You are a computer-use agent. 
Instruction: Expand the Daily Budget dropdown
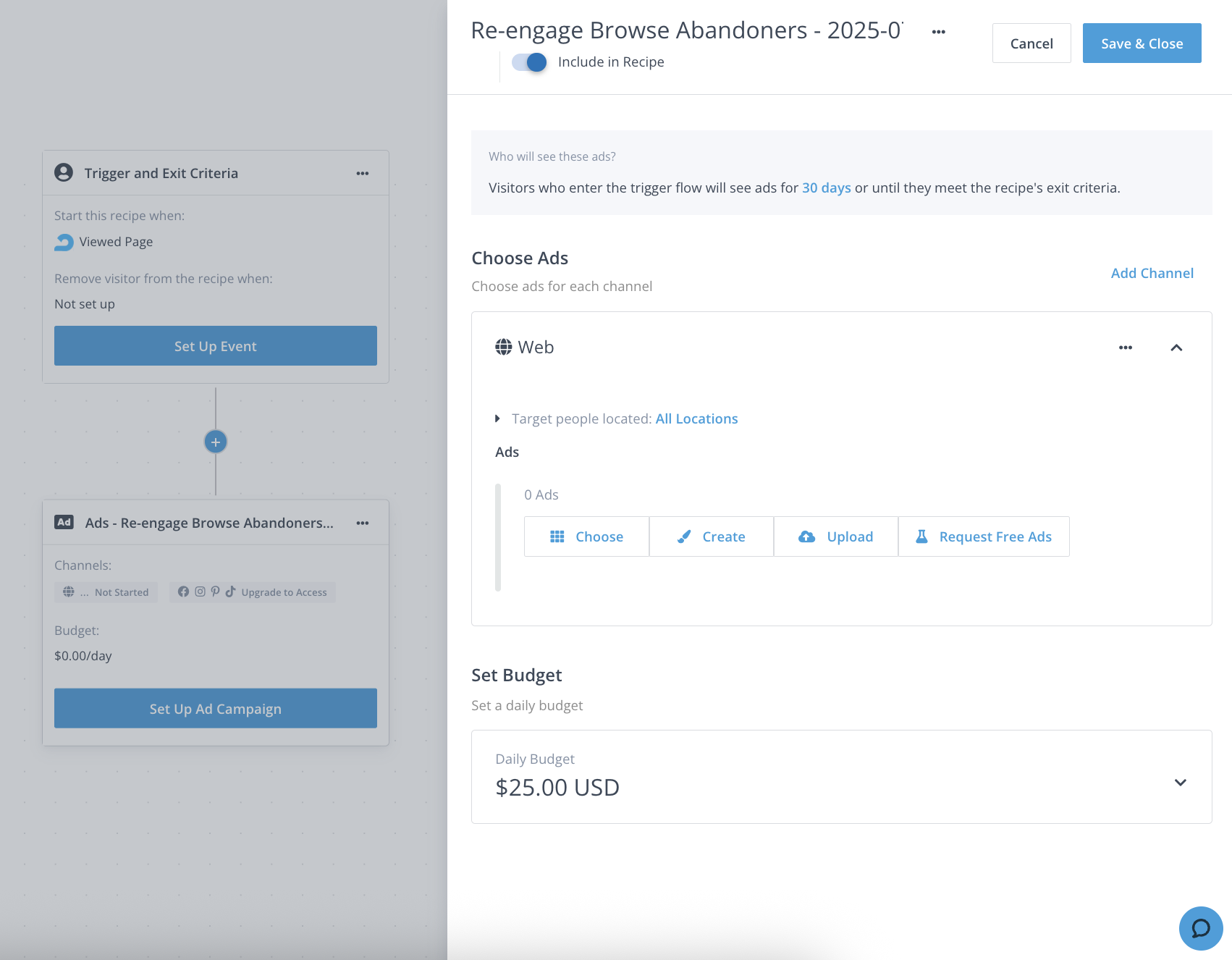(1180, 782)
